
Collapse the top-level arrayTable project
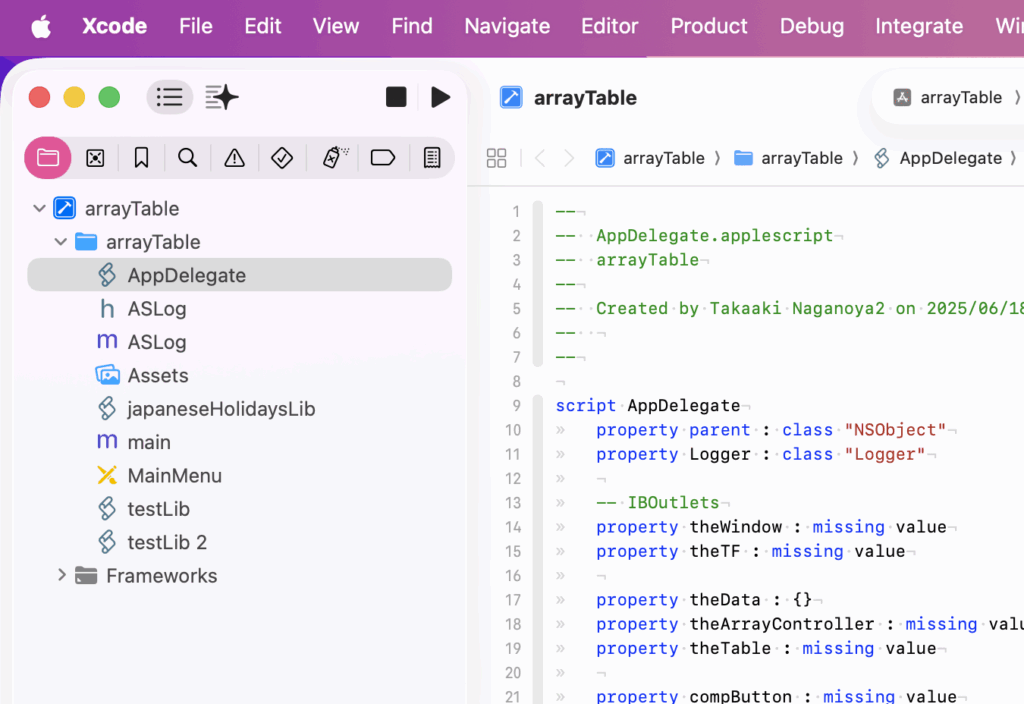[x=39, y=209]
